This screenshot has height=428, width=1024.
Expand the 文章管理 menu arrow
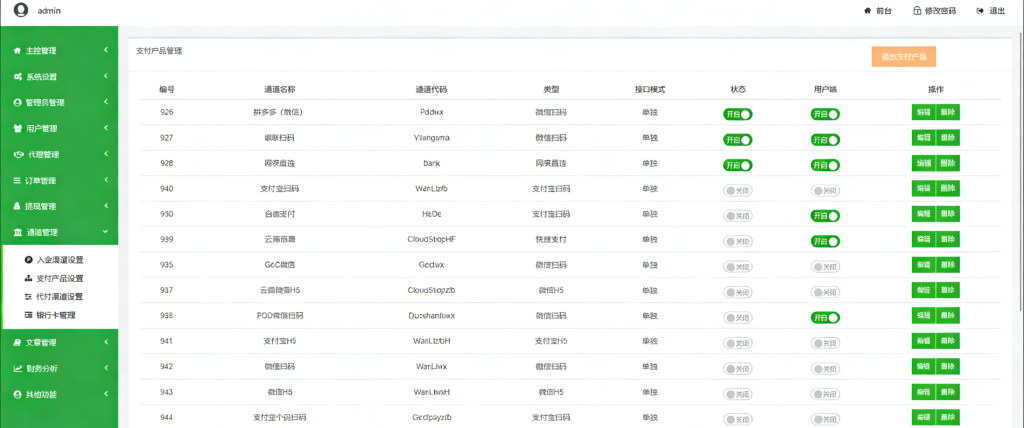[105, 342]
